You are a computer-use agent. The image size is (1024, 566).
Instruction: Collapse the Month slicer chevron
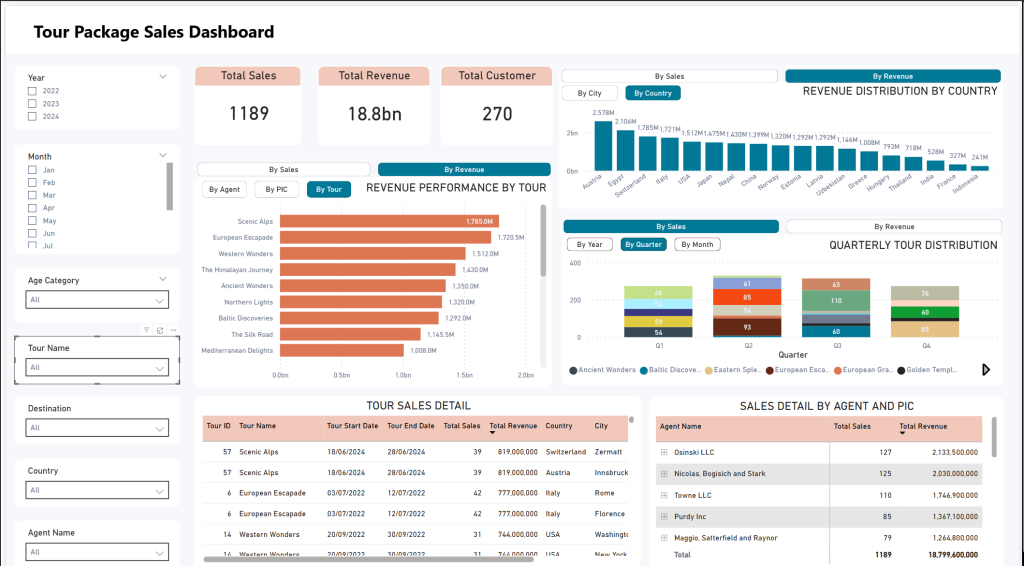pos(163,155)
